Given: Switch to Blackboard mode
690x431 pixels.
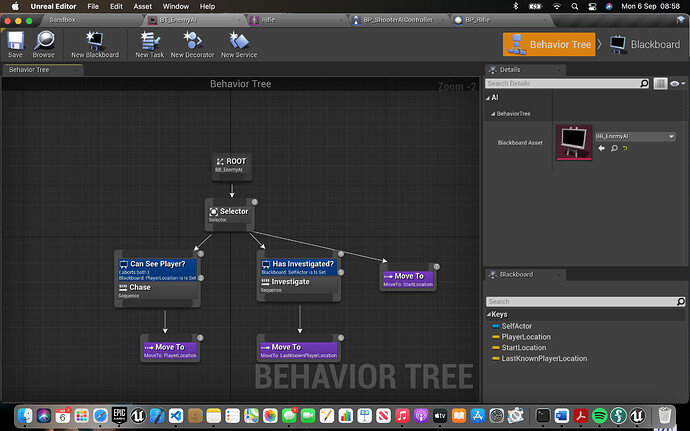Looking at the screenshot, I should (645, 44).
